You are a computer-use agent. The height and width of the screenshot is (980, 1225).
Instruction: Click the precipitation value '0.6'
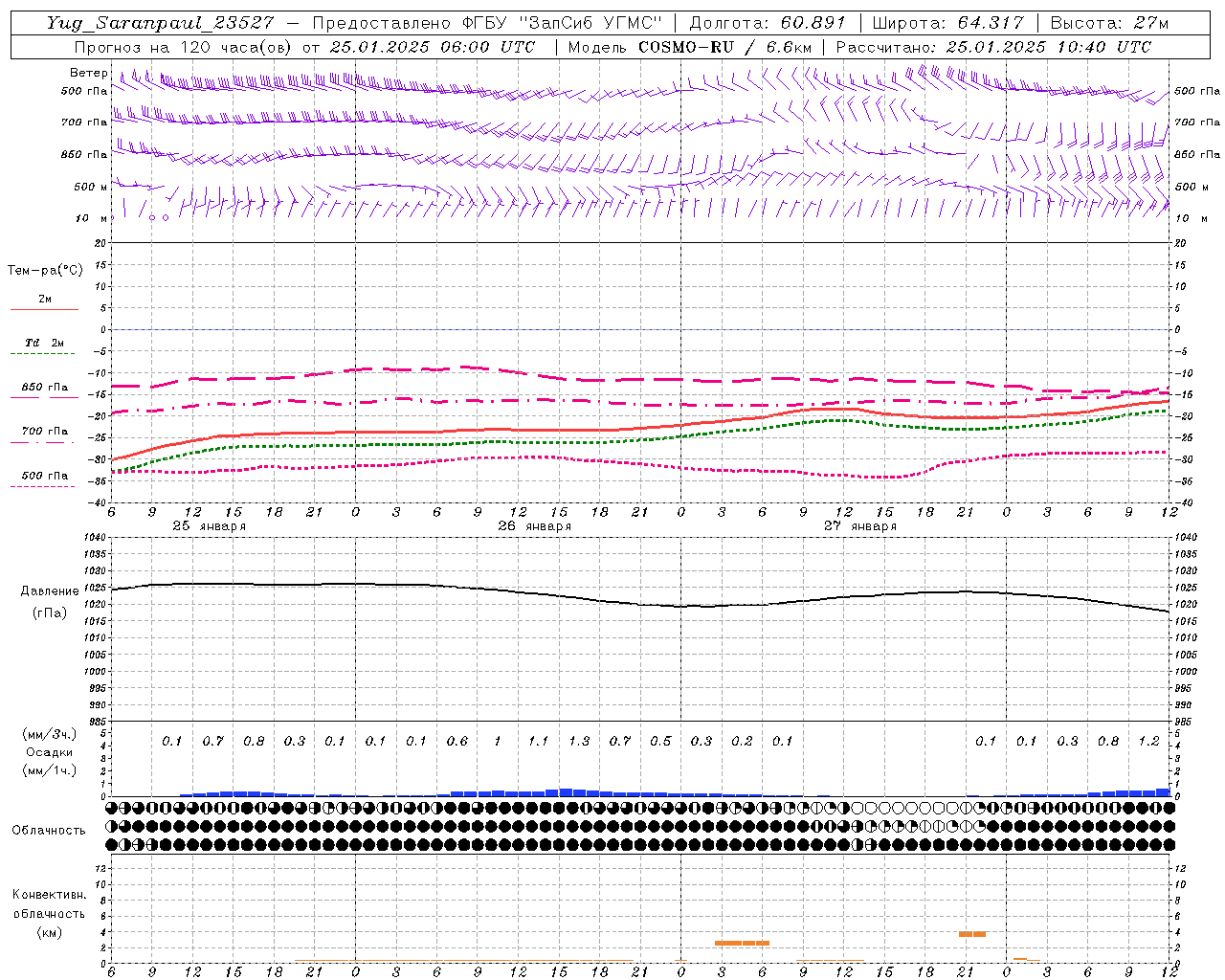457,742
